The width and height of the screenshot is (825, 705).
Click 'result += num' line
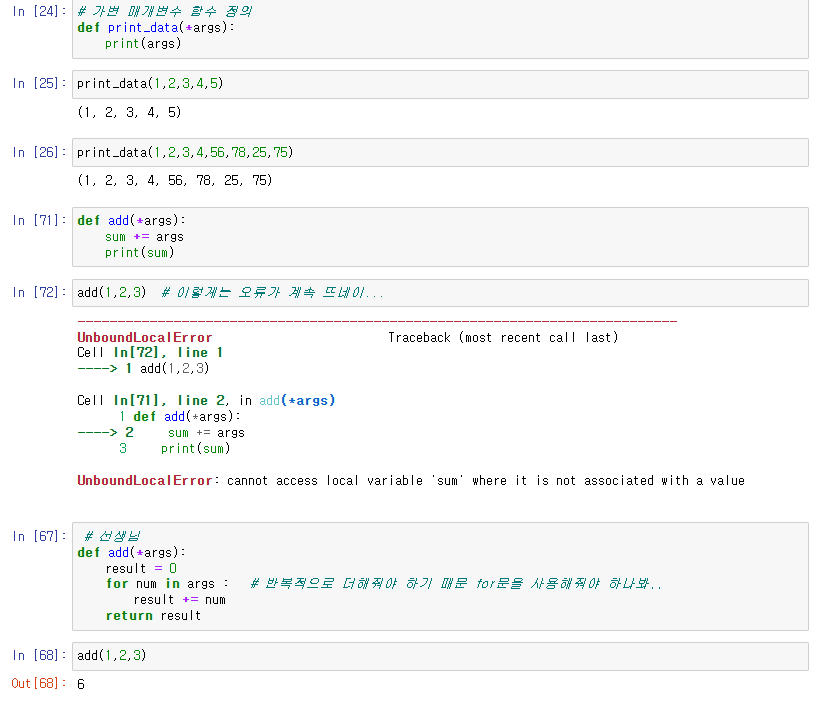(x=179, y=600)
